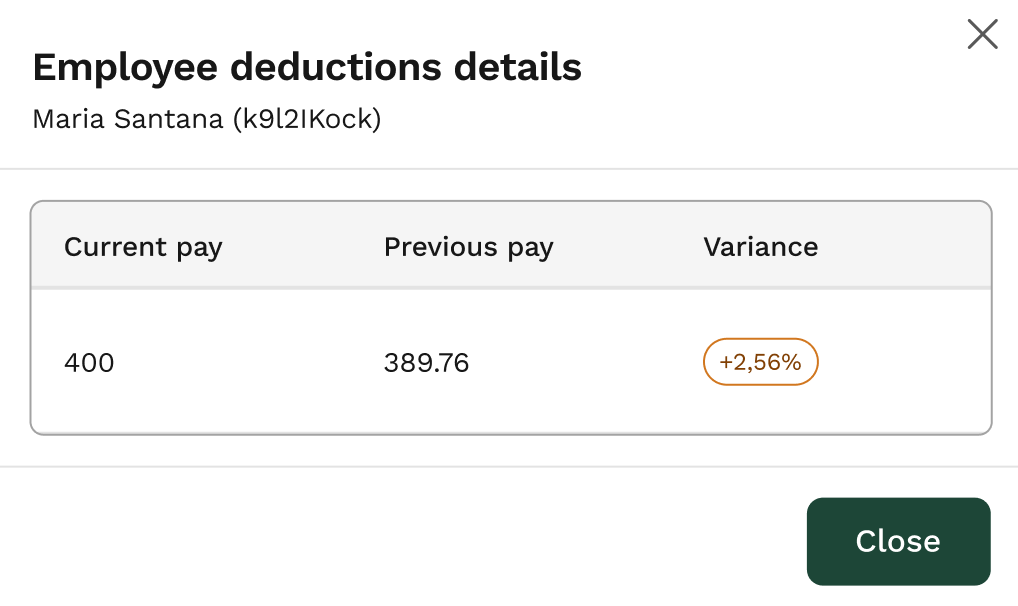Image resolution: width=1018 pixels, height=606 pixels.
Task: Click the +2,56% variance badge
Action: point(760,362)
